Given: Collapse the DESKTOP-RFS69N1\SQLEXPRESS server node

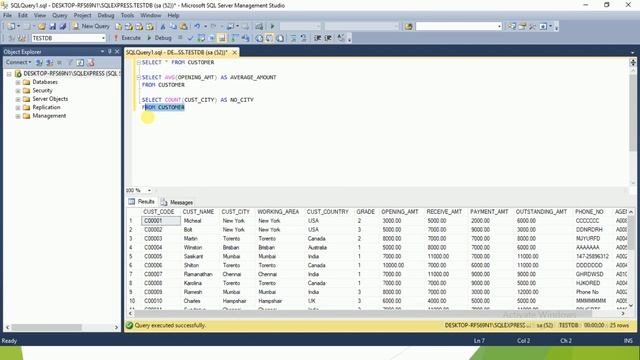Looking at the screenshot, I should (x=9, y=74).
